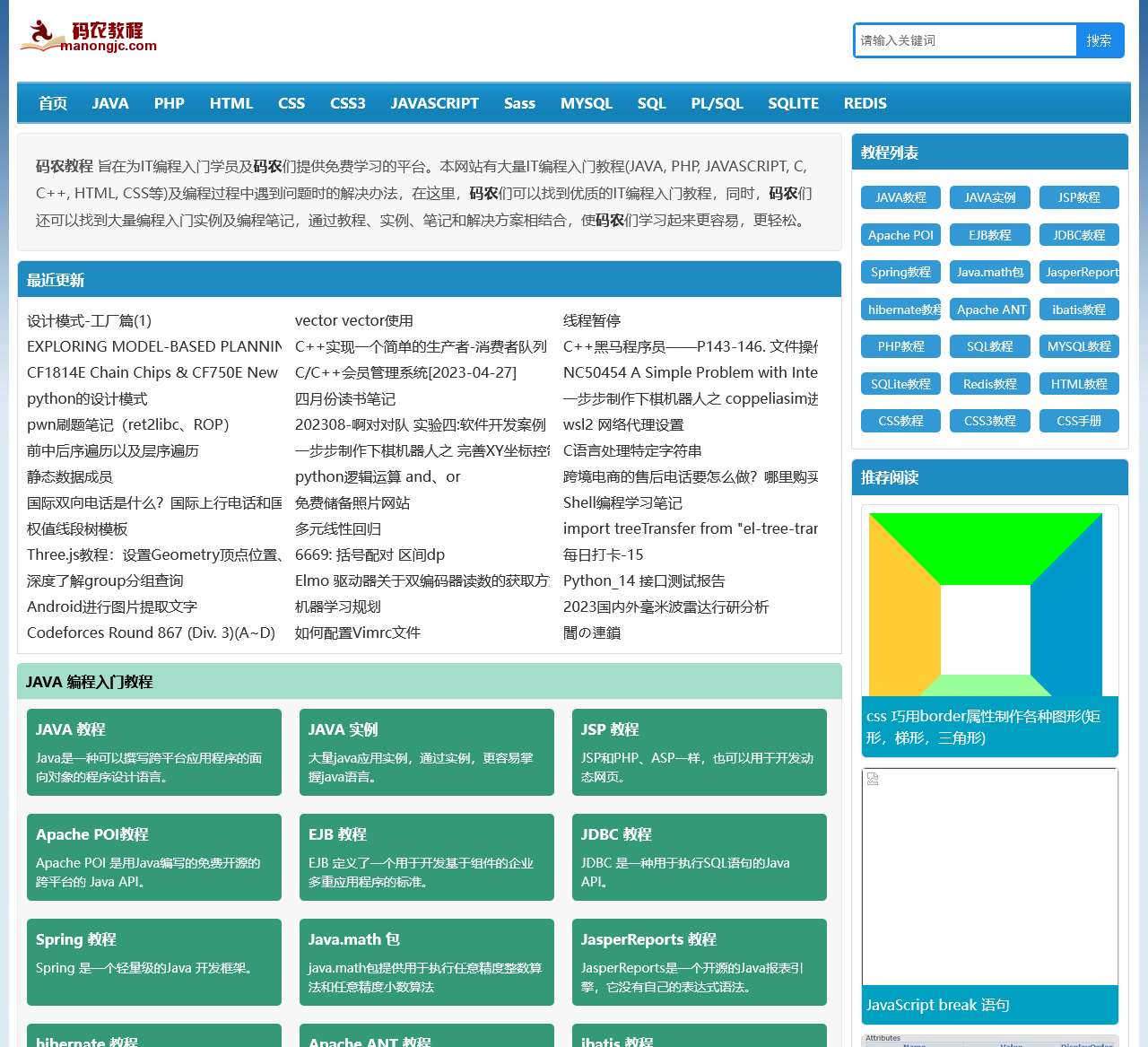Select the Apache POI tag
Viewport: 1148px width, 1047px height.
(x=900, y=235)
